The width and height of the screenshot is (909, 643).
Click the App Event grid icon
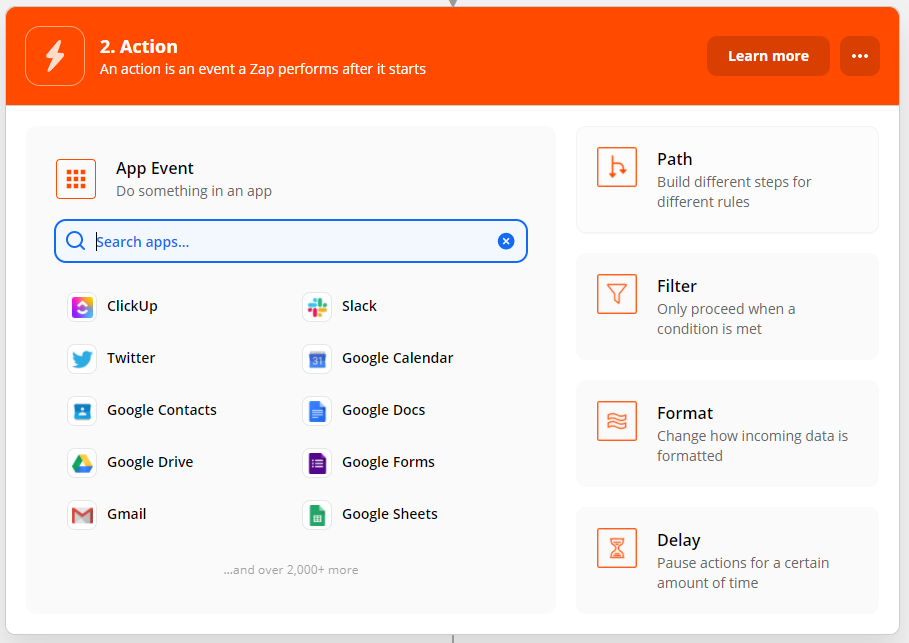pos(76,179)
